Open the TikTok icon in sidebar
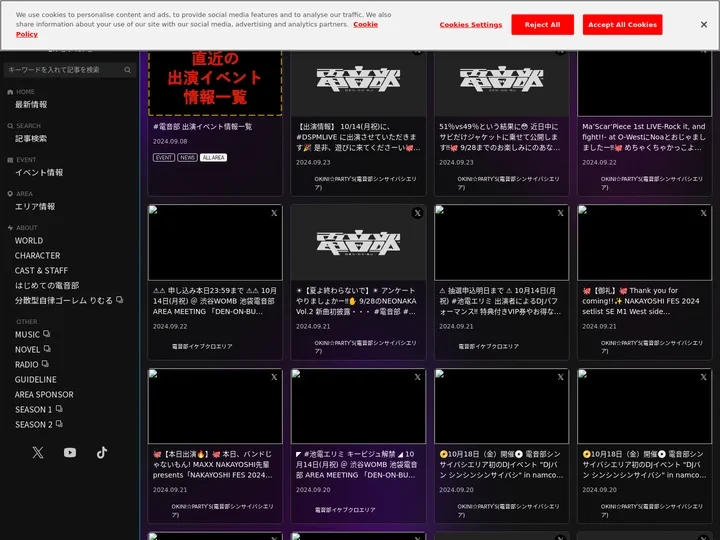Viewport: 720px width, 540px height. (x=102, y=453)
